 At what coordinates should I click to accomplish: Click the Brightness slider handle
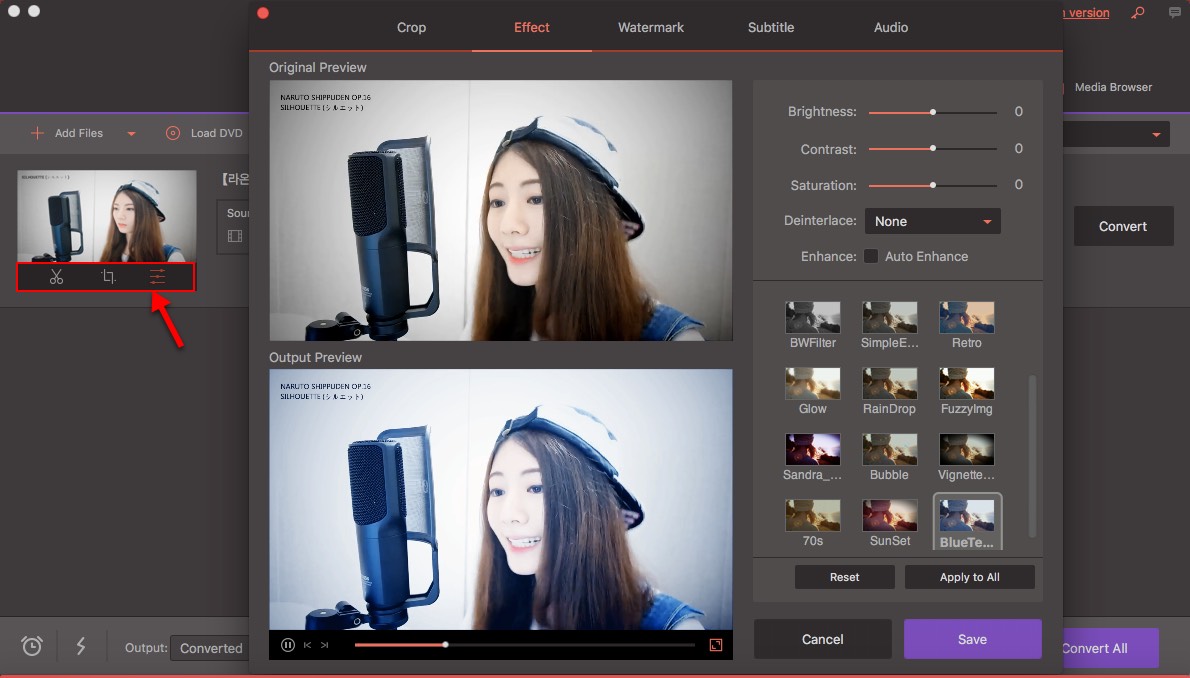pyautogui.click(x=933, y=112)
